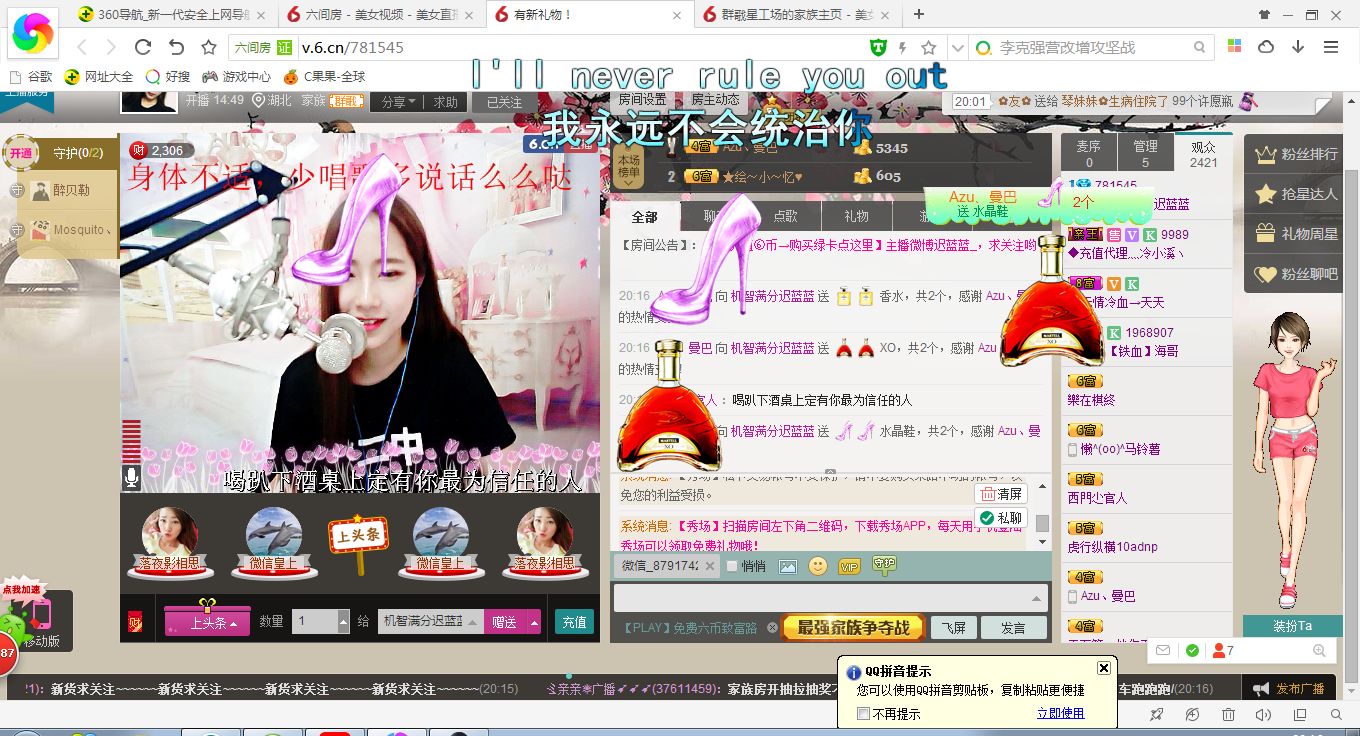1360x736 pixels.
Task: Click the 清屏 clear screen button
Action: (1001, 494)
